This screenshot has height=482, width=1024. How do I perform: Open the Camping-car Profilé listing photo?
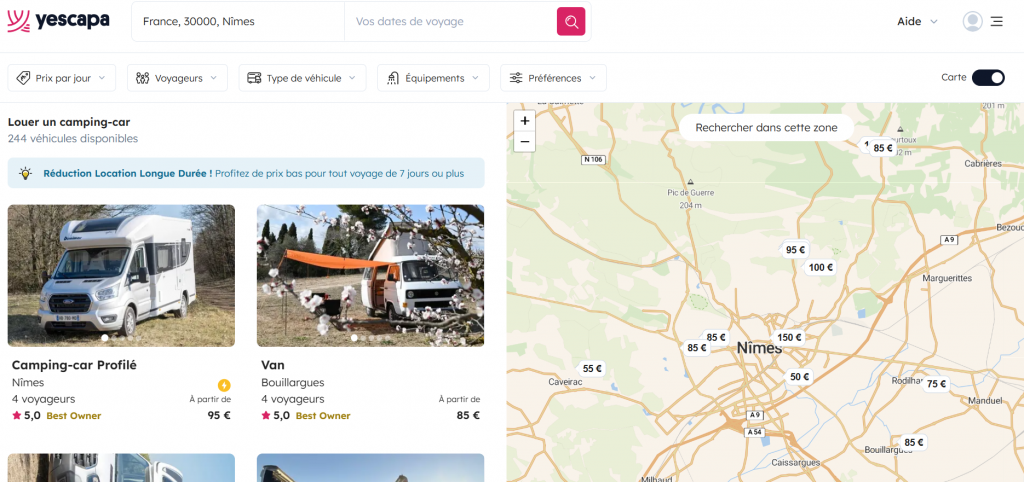click(121, 276)
